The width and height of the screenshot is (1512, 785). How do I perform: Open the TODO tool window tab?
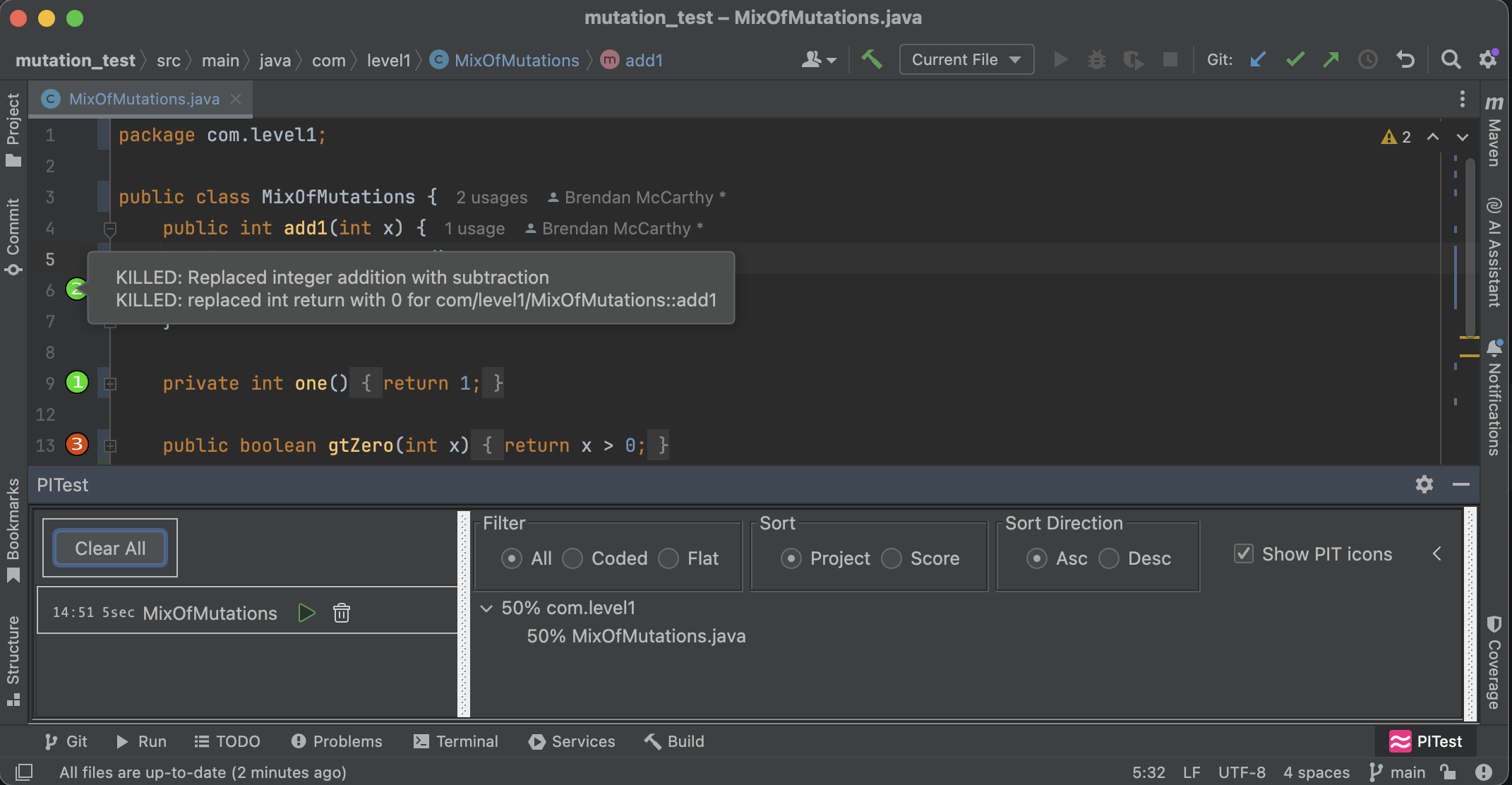[x=227, y=741]
